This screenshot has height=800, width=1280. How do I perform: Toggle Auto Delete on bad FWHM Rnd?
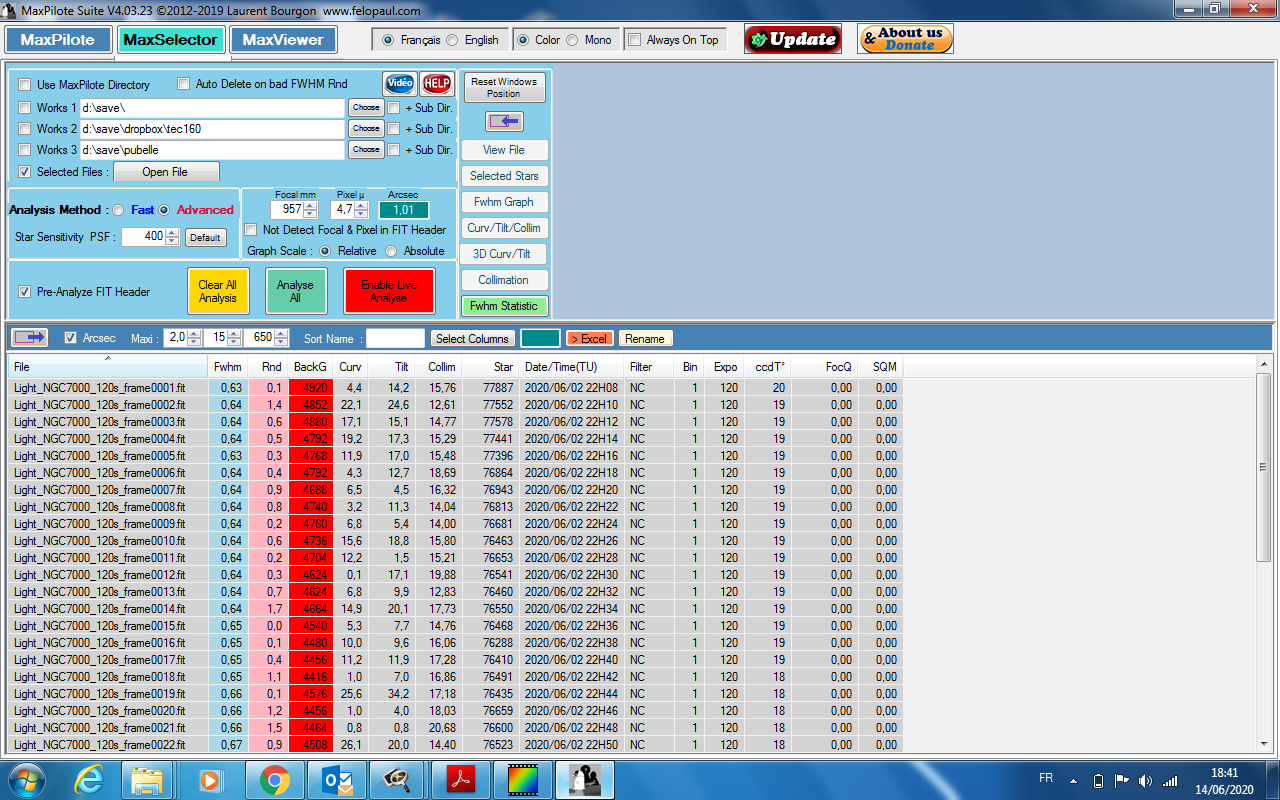point(183,84)
